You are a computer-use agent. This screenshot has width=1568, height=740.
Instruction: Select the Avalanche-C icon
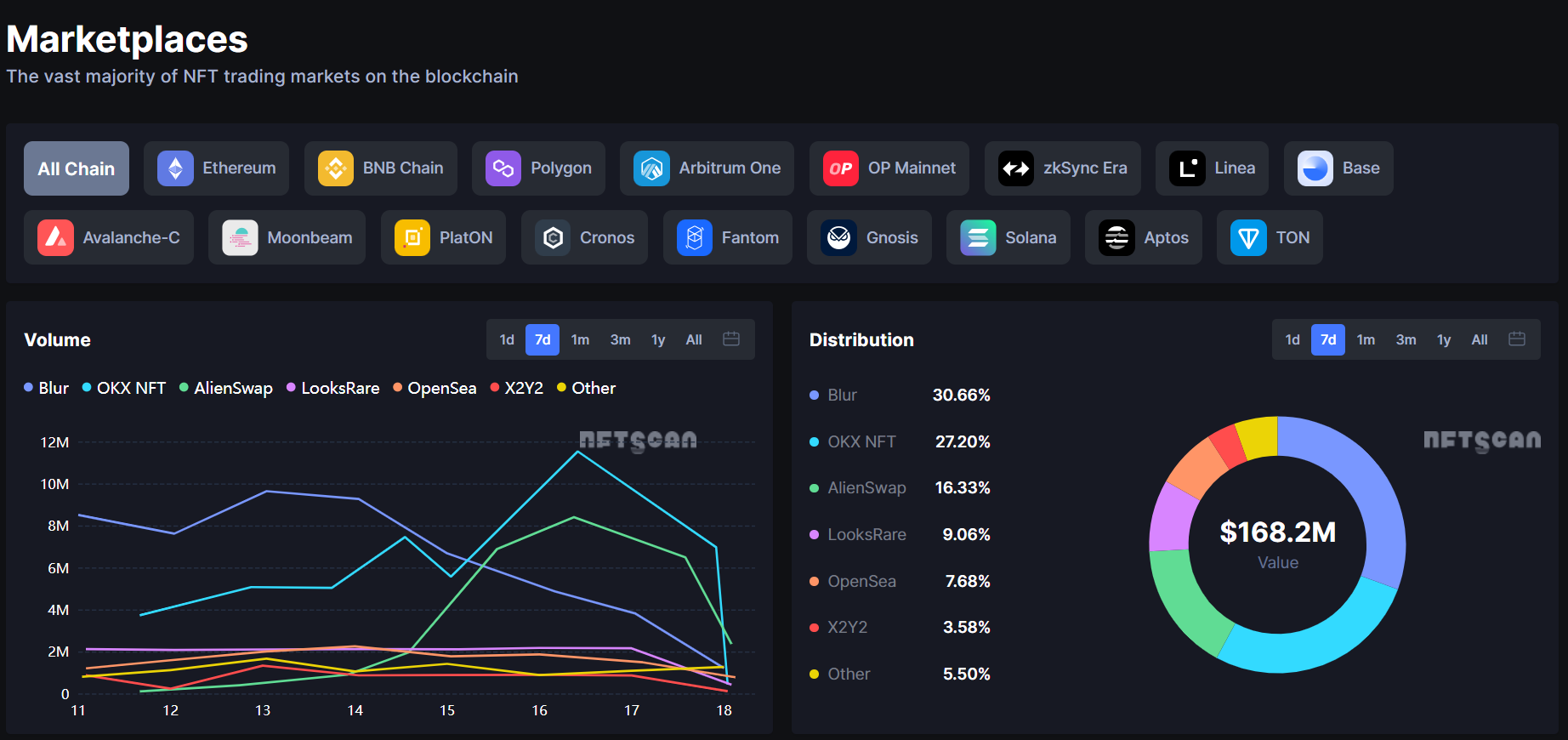tap(55, 237)
